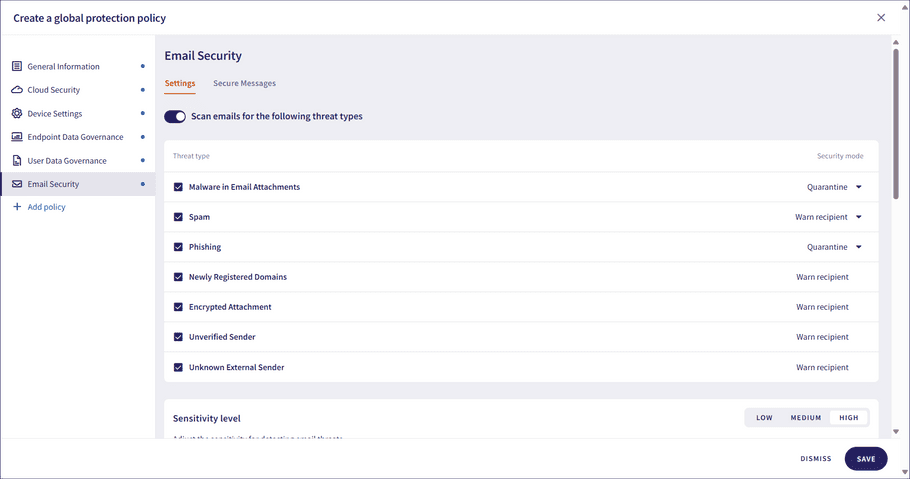Open User Data Governance section
This screenshot has height=479, width=910.
point(78,160)
